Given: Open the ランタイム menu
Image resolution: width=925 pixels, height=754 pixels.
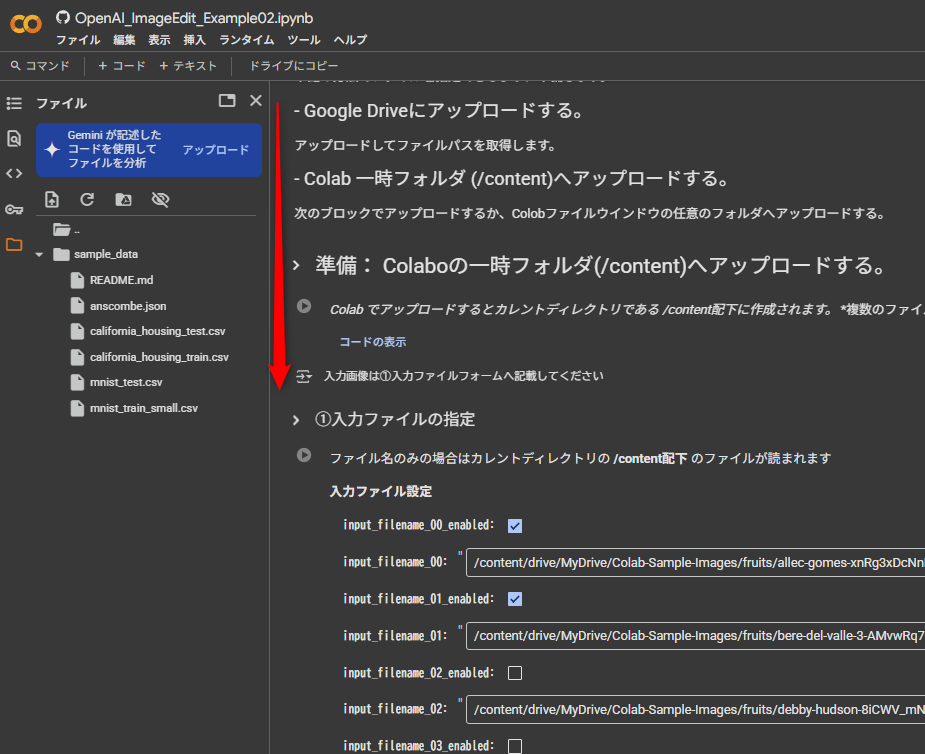Looking at the screenshot, I should click(247, 40).
